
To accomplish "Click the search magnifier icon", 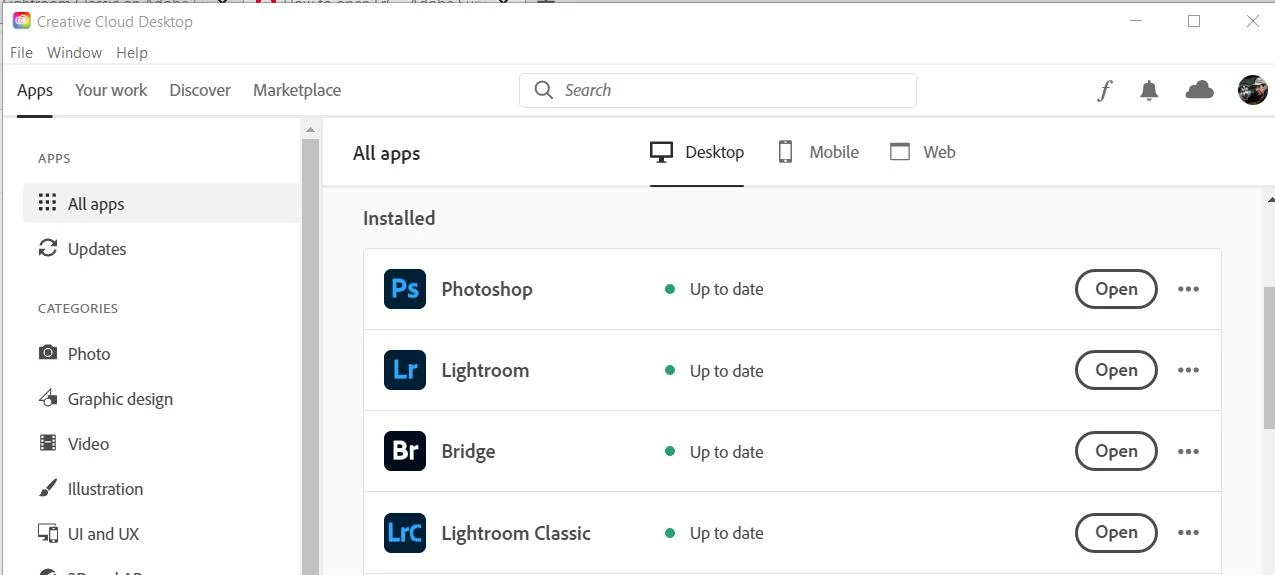I will click(x=544, y=90).
